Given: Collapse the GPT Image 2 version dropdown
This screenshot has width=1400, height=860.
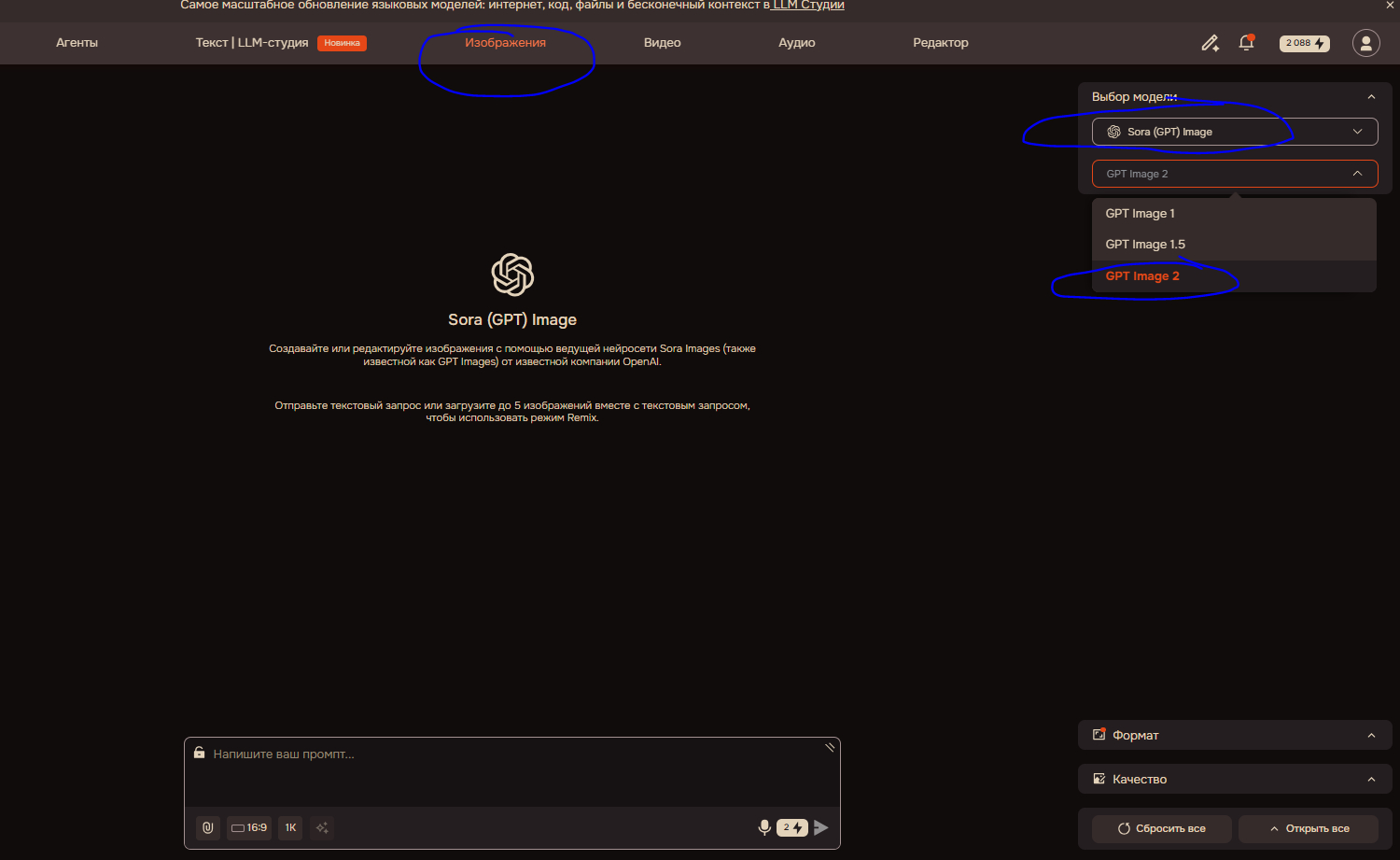Looking at the screenshot, I should point(1235,174).
